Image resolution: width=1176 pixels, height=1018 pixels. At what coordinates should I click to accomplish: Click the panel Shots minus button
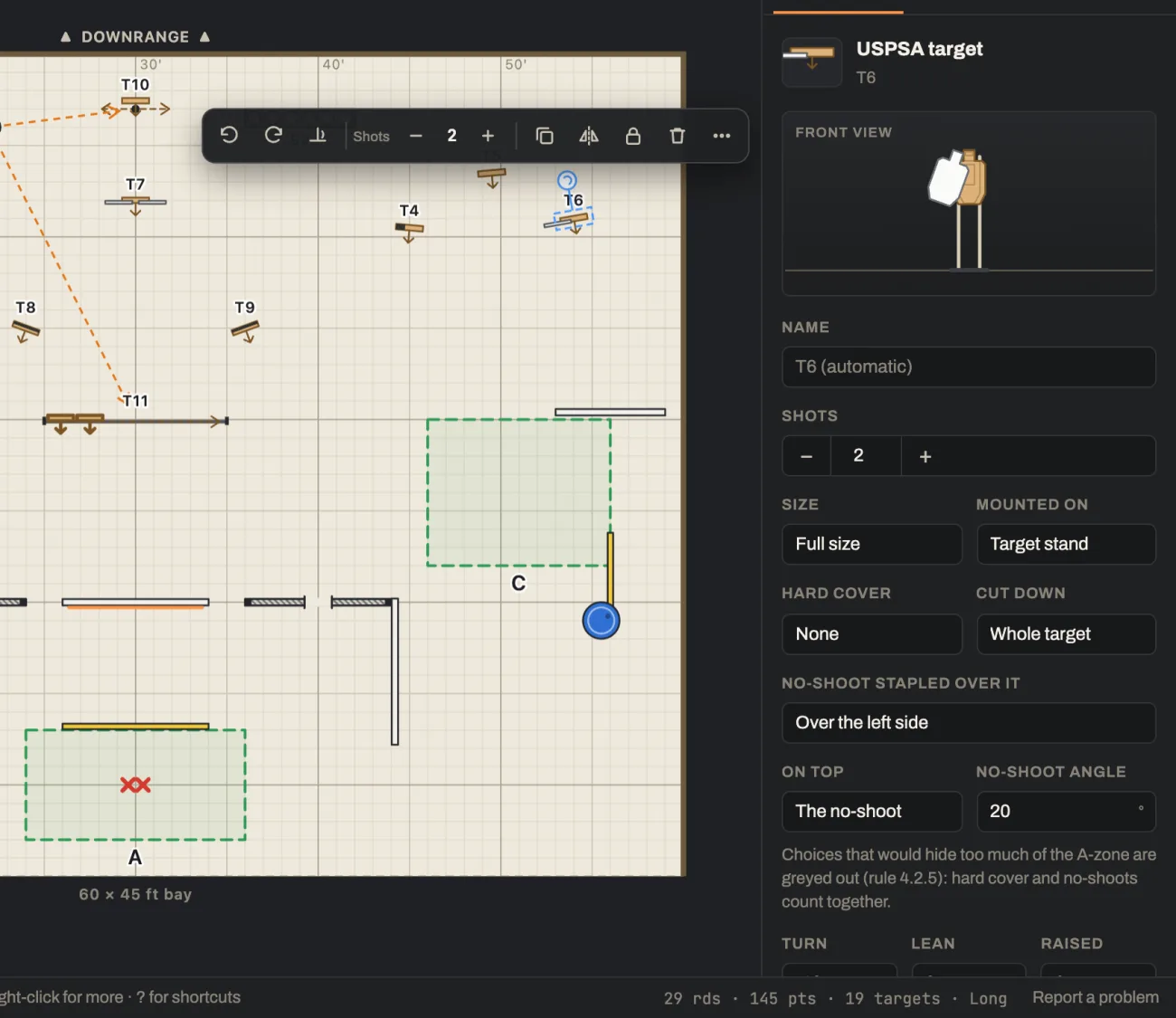point(807,456)
